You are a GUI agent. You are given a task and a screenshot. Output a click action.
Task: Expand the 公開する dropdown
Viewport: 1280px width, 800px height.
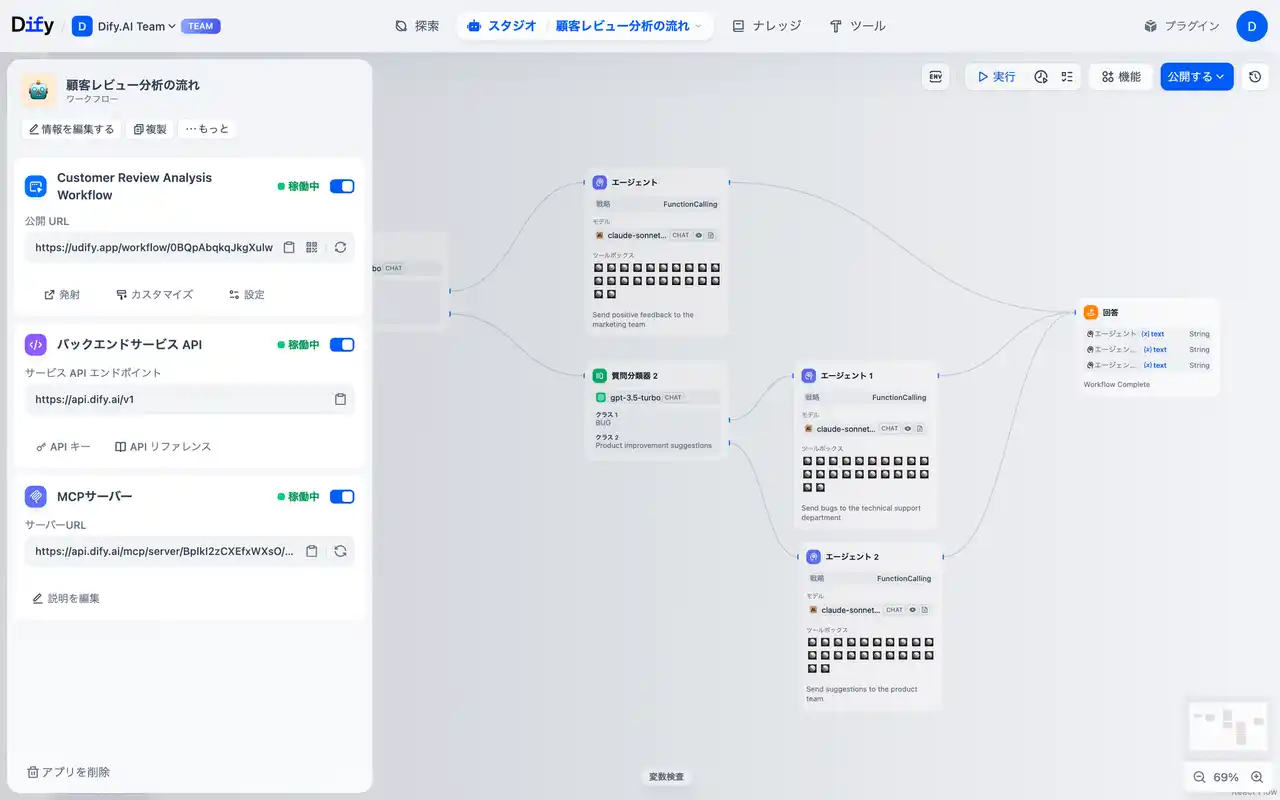pyautogui.click(x=1196, y=77)
